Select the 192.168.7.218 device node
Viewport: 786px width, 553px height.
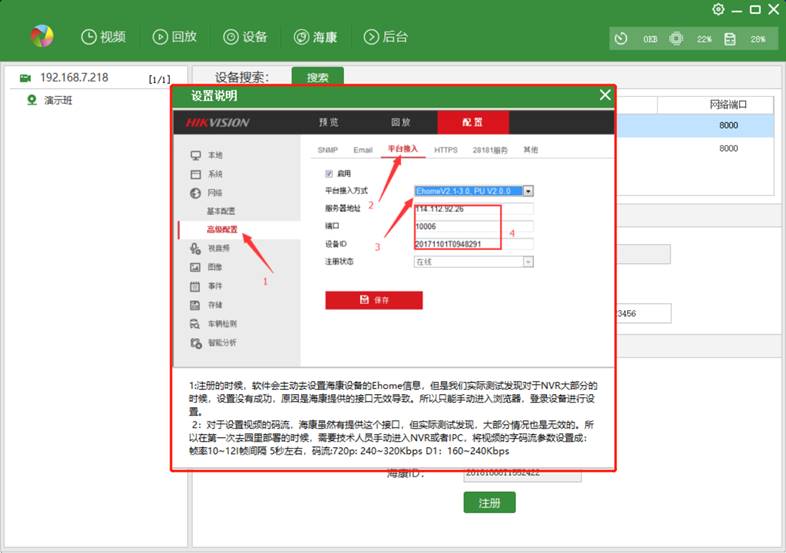(x=73, y=77)
